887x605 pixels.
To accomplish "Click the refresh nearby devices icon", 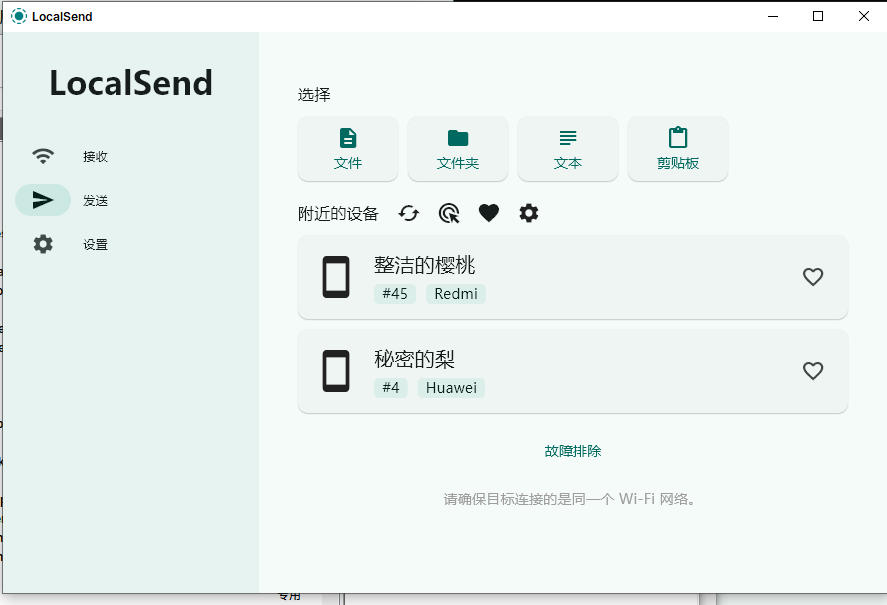I will 408,213.
